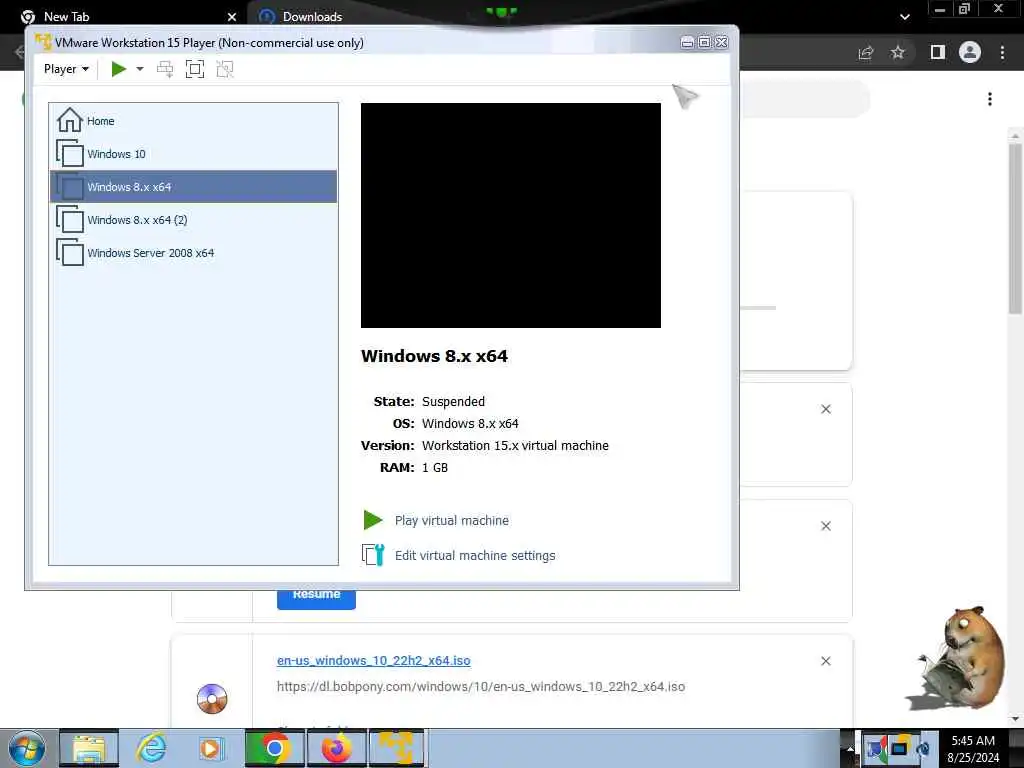Select Windows 8.x x64 (2) entry
Image resolution: width=1024 pixels, height=768 pixels.
(193, 220)
